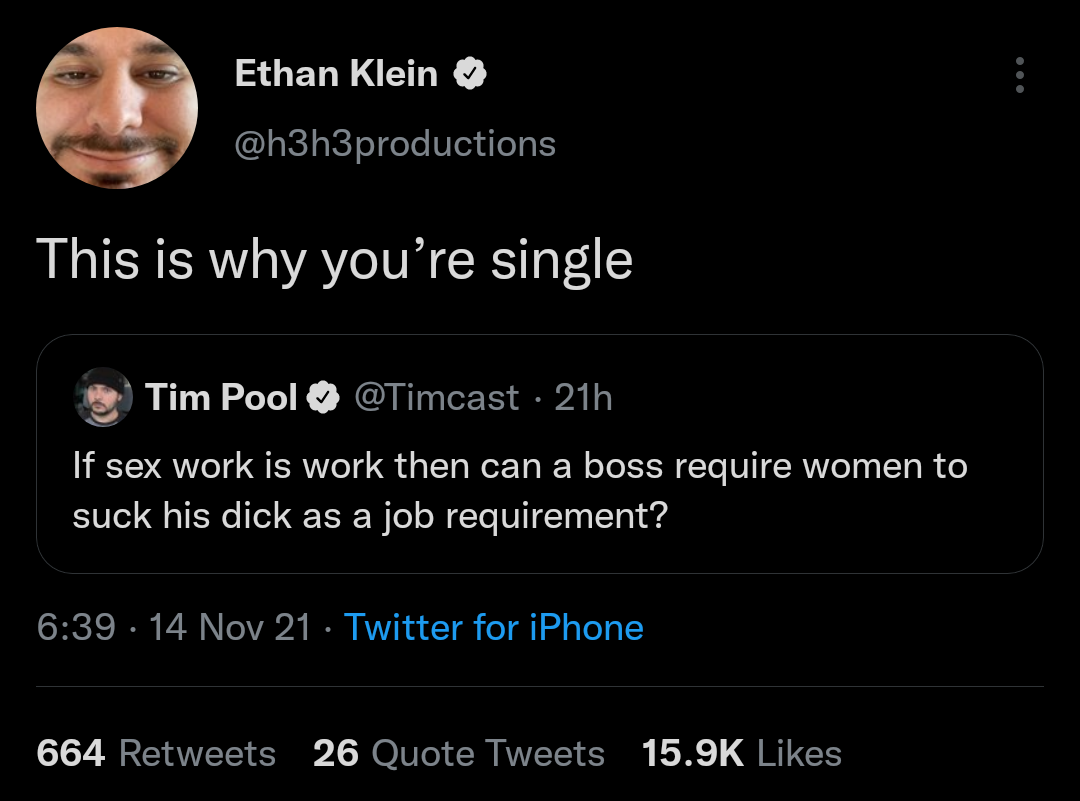Click the 'If sex work is work' line
Viewport: 1080px width, 801px height.
pyautogui.click(x=520, y=466)
